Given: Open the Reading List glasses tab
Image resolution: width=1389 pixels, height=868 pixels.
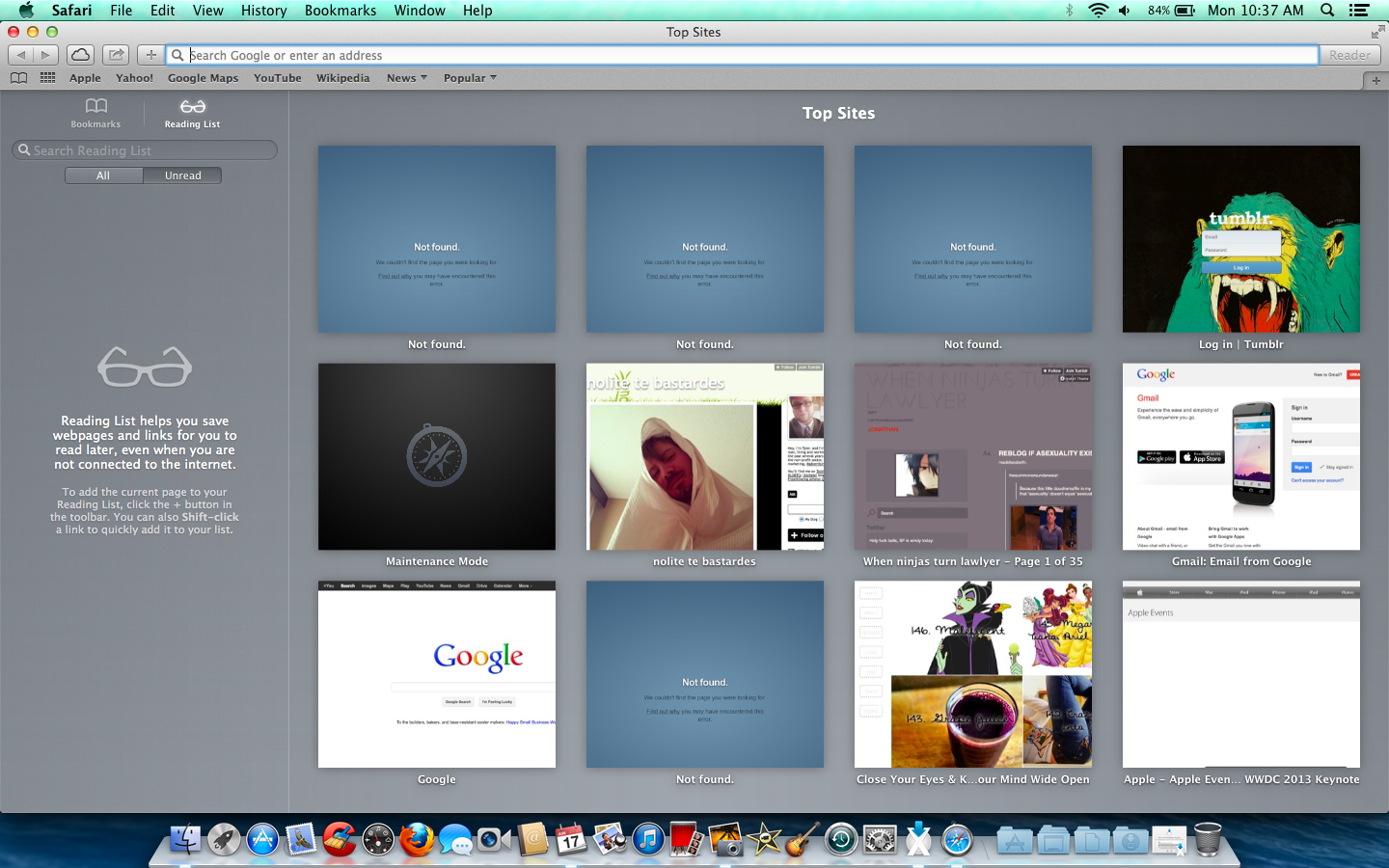Looking at the screenshot, I should pos(192,112).
